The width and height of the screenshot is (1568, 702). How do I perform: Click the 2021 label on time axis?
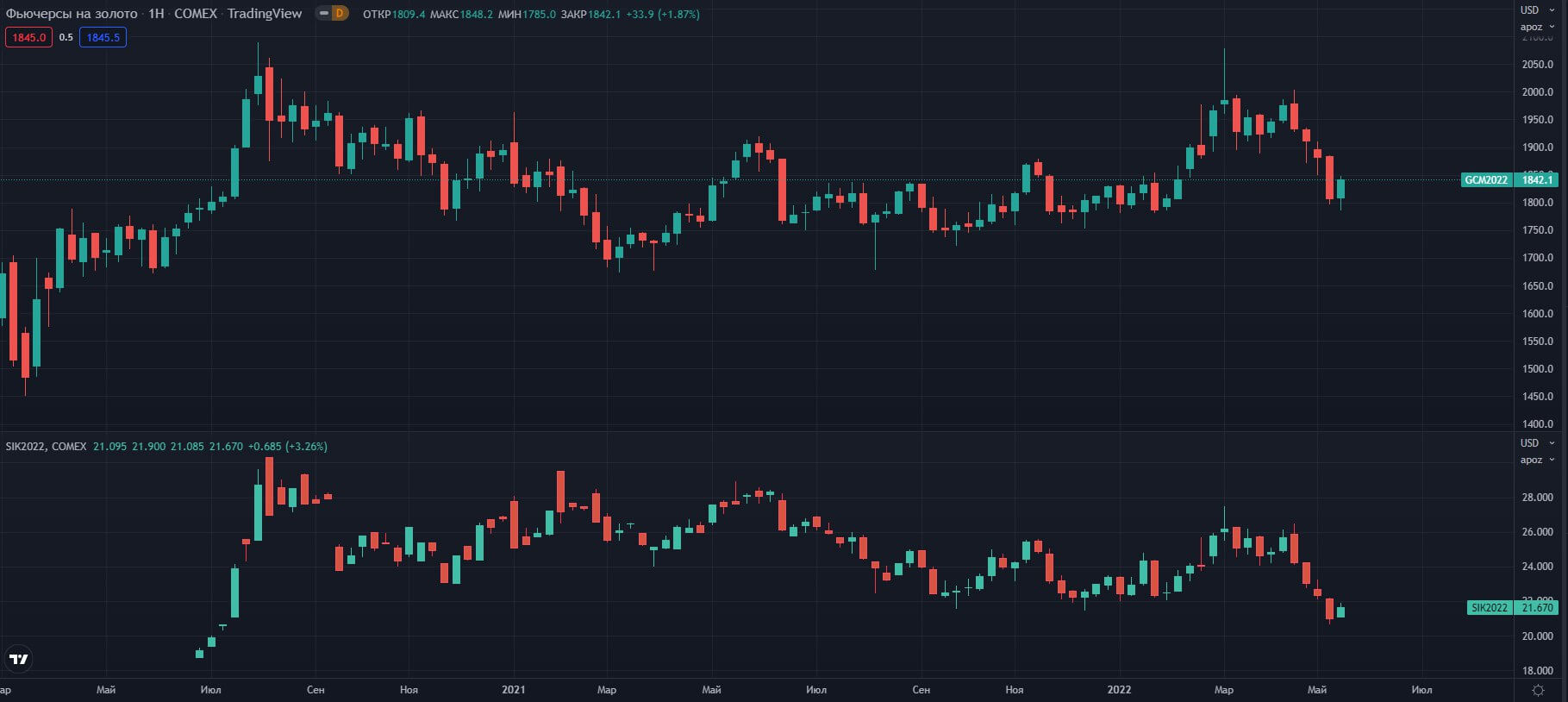(513, 690)
